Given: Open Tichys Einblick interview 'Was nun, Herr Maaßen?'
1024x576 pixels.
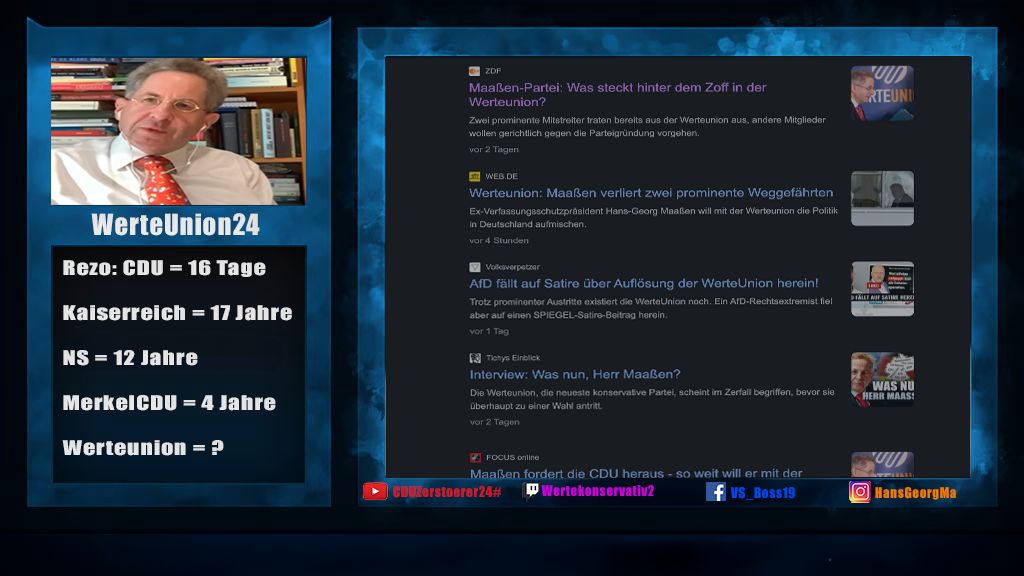Looking at the screenshot, I should coord(575,374).
